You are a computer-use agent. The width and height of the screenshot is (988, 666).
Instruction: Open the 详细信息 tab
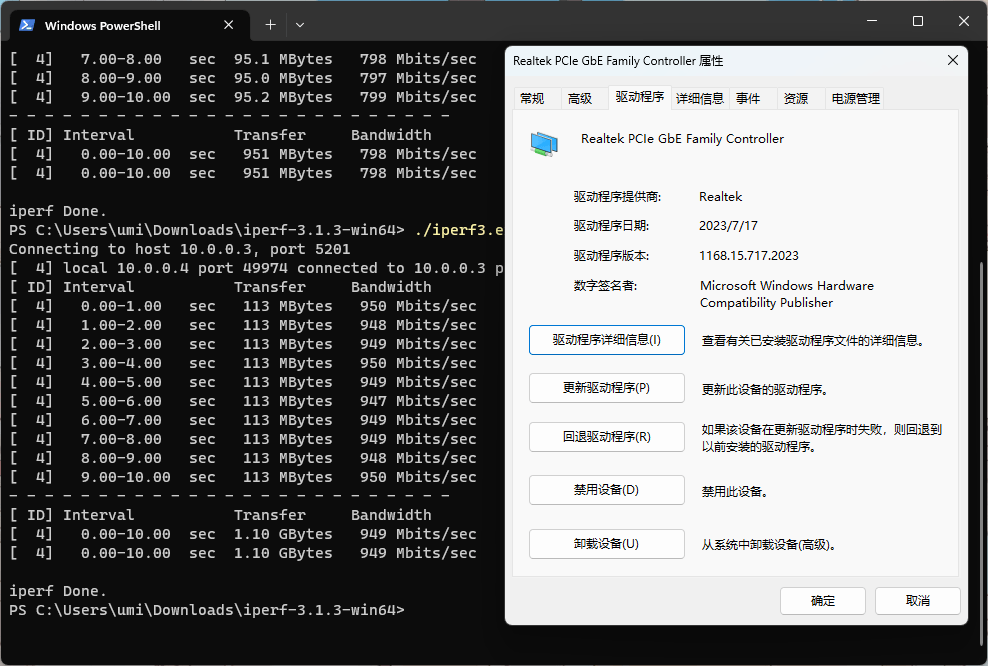700,98
